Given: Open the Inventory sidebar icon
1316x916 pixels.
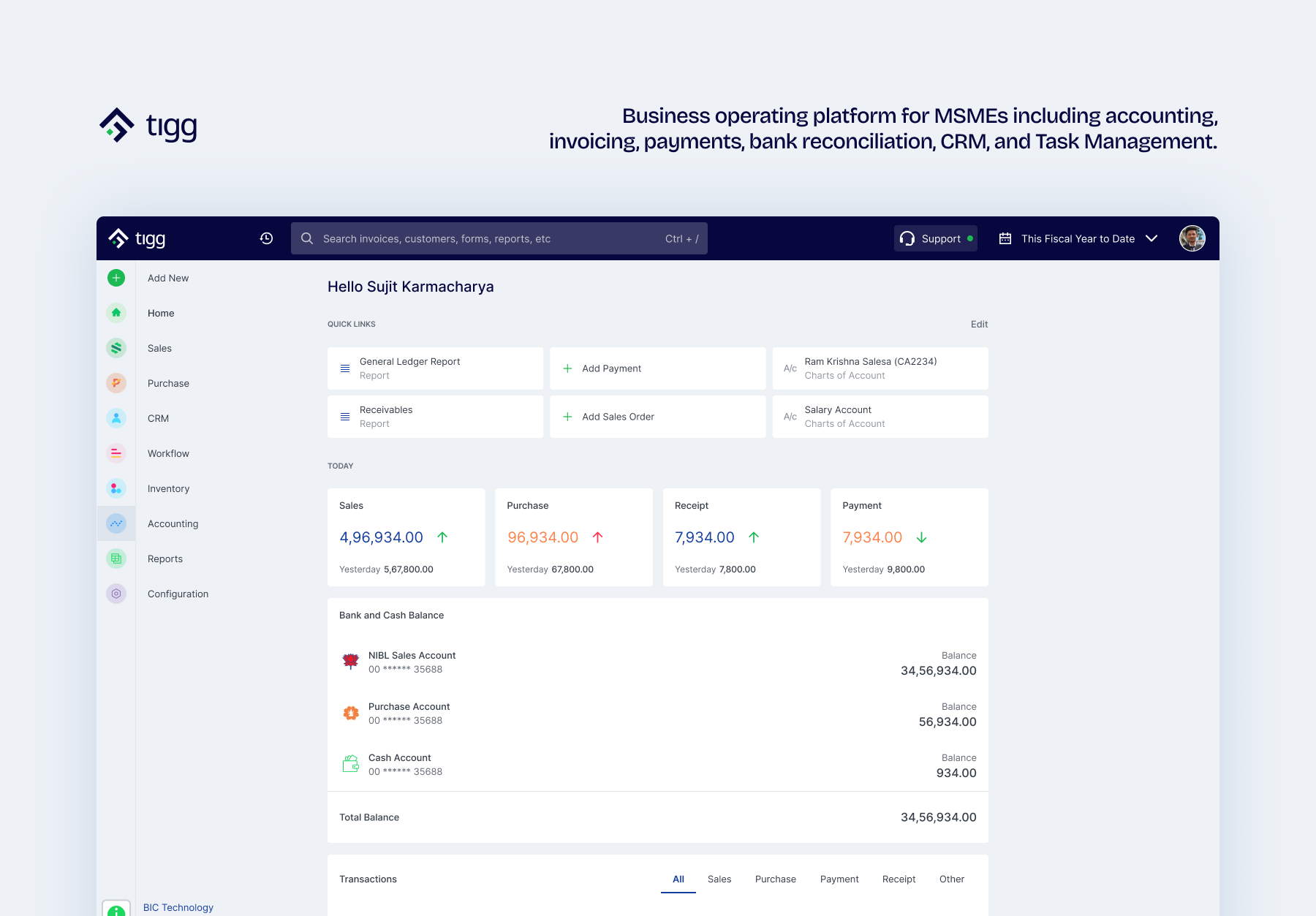Looking at the screenshot, I should pyautogui.click(x=116, y=488).
